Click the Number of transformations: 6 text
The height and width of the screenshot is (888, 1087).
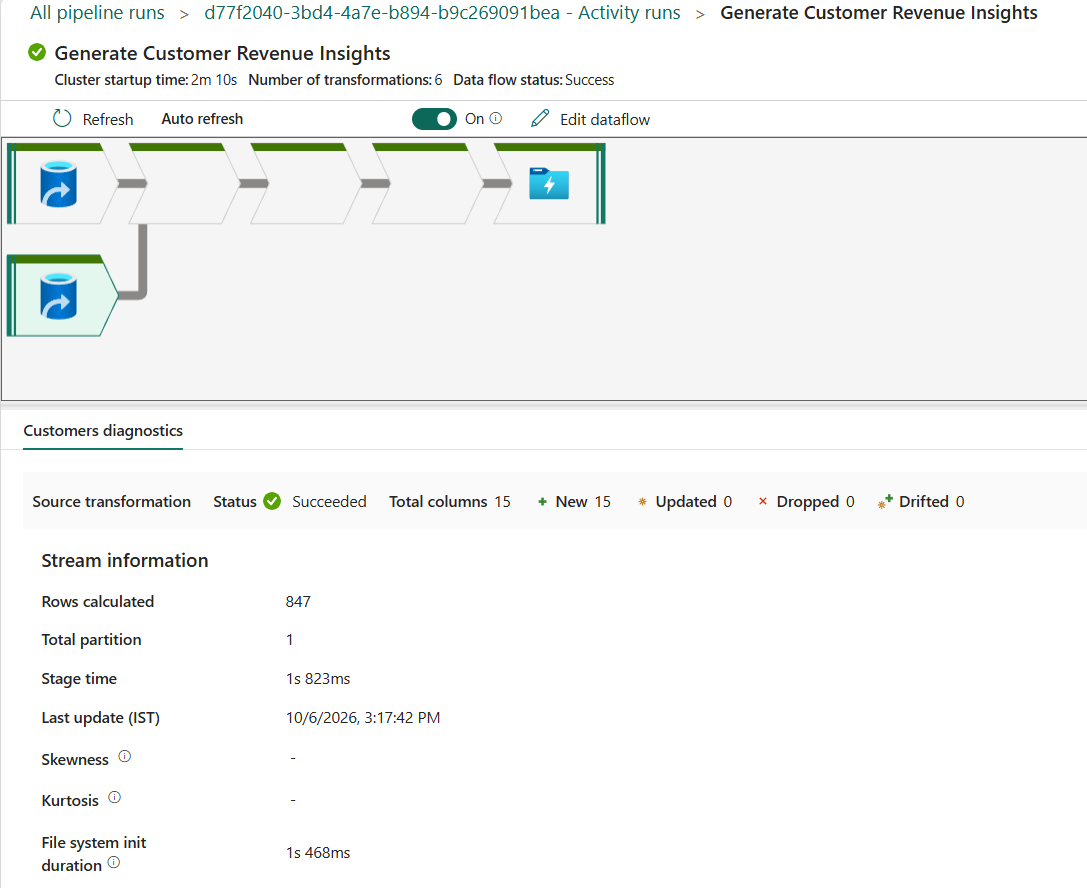[x=345, y=80]
